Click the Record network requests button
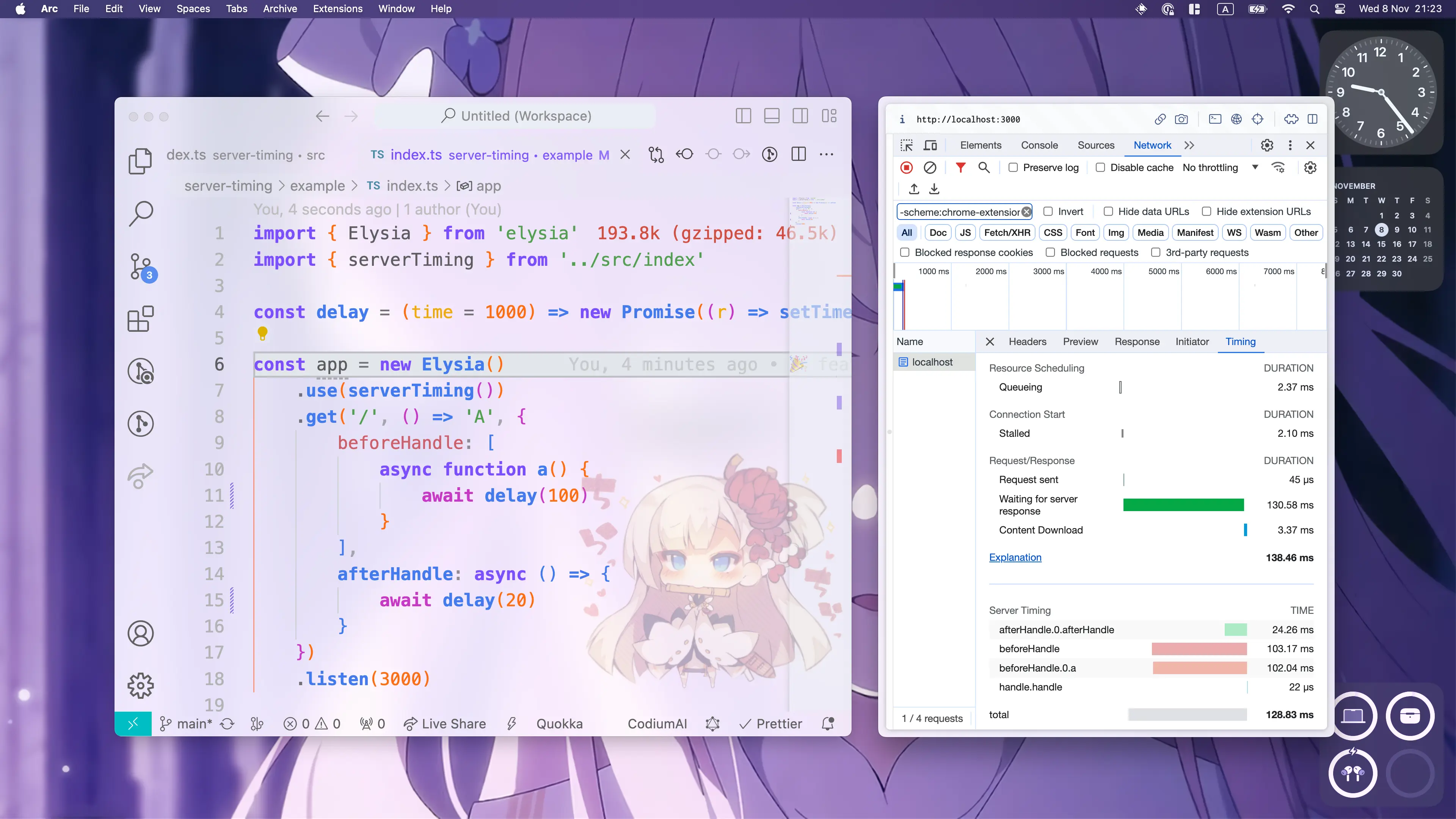Screen dimensions: 1456x819 tap(906, 167)
